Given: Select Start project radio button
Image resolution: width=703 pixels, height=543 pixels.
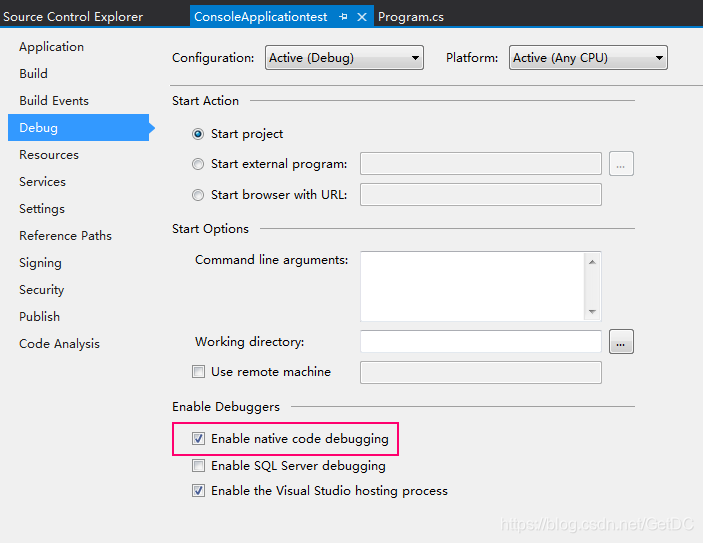Looking at the screenshot, I should pyautogui.click(x=198, y=134).
